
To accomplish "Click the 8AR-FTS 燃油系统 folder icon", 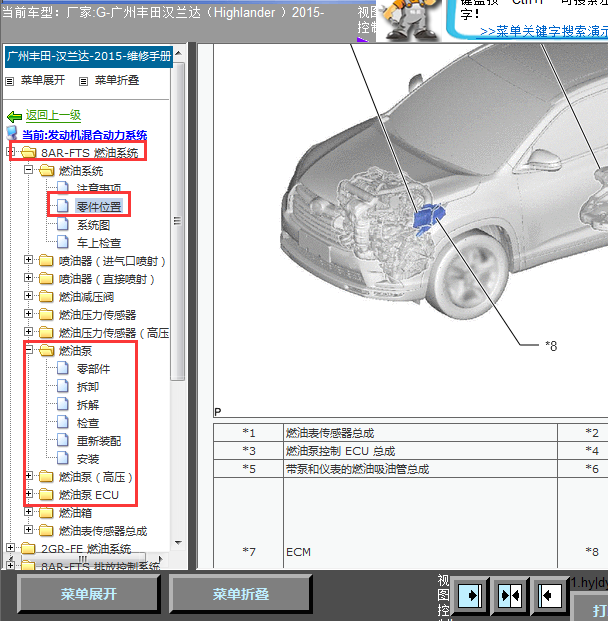I will pyautogui.click(x=29, y=152).
